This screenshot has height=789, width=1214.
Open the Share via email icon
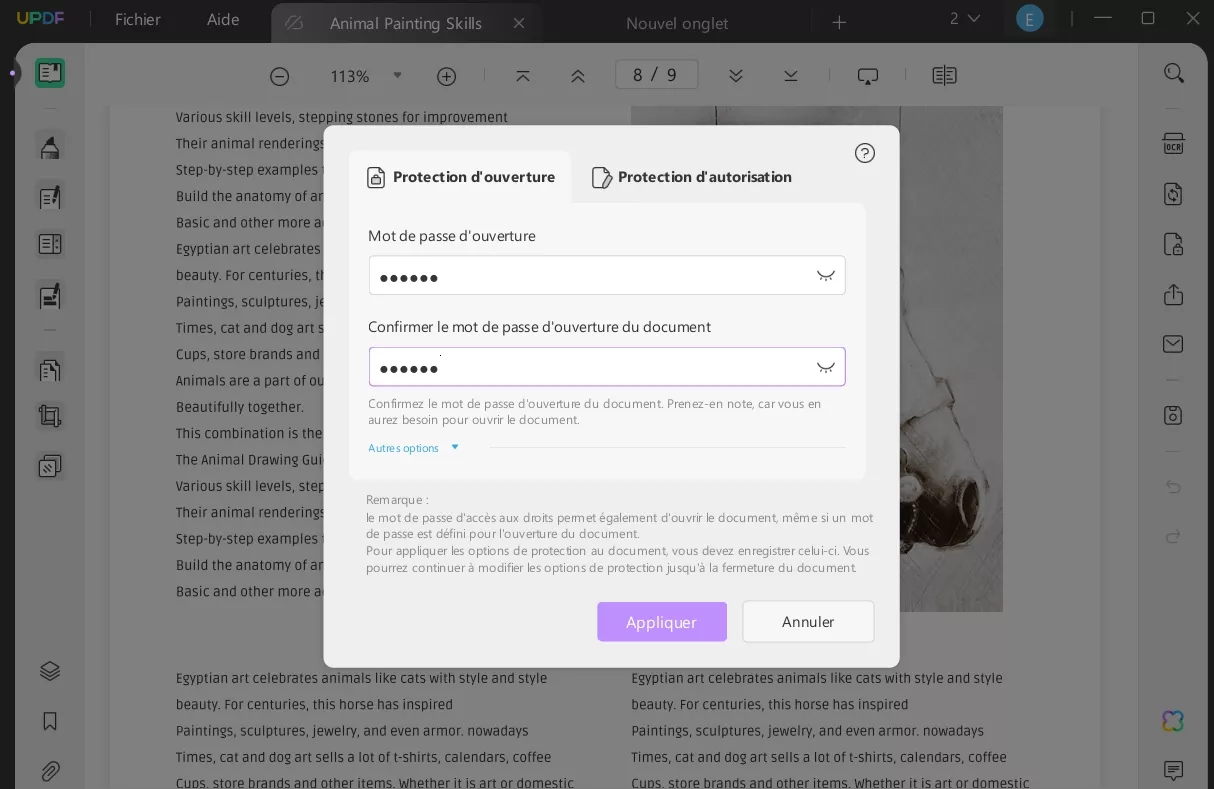click(x=1172, y=343)
